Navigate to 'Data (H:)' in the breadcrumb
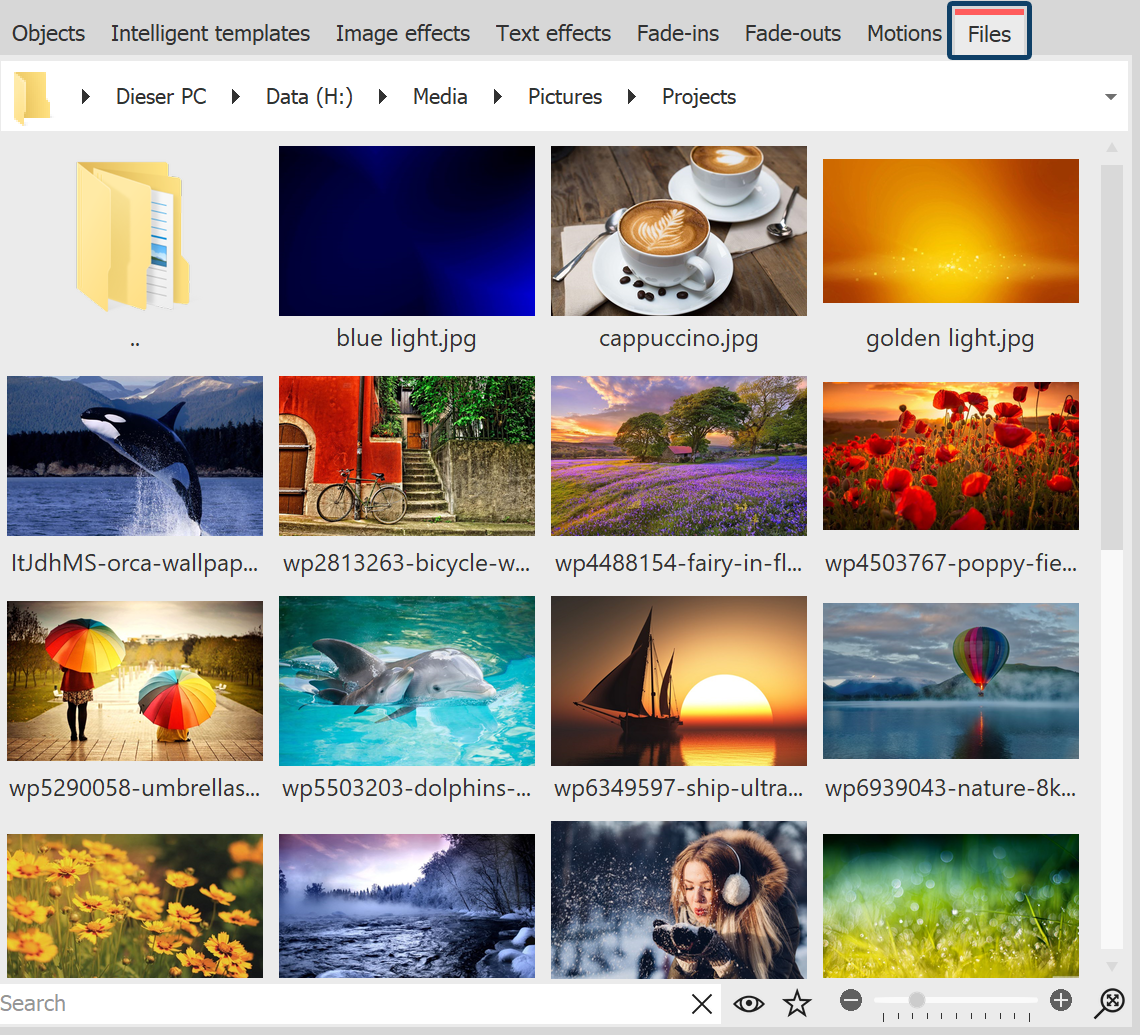Image resolution: width=1140 pixels, height=1035 pixels. pyautogui.click(x=308, y=96)
